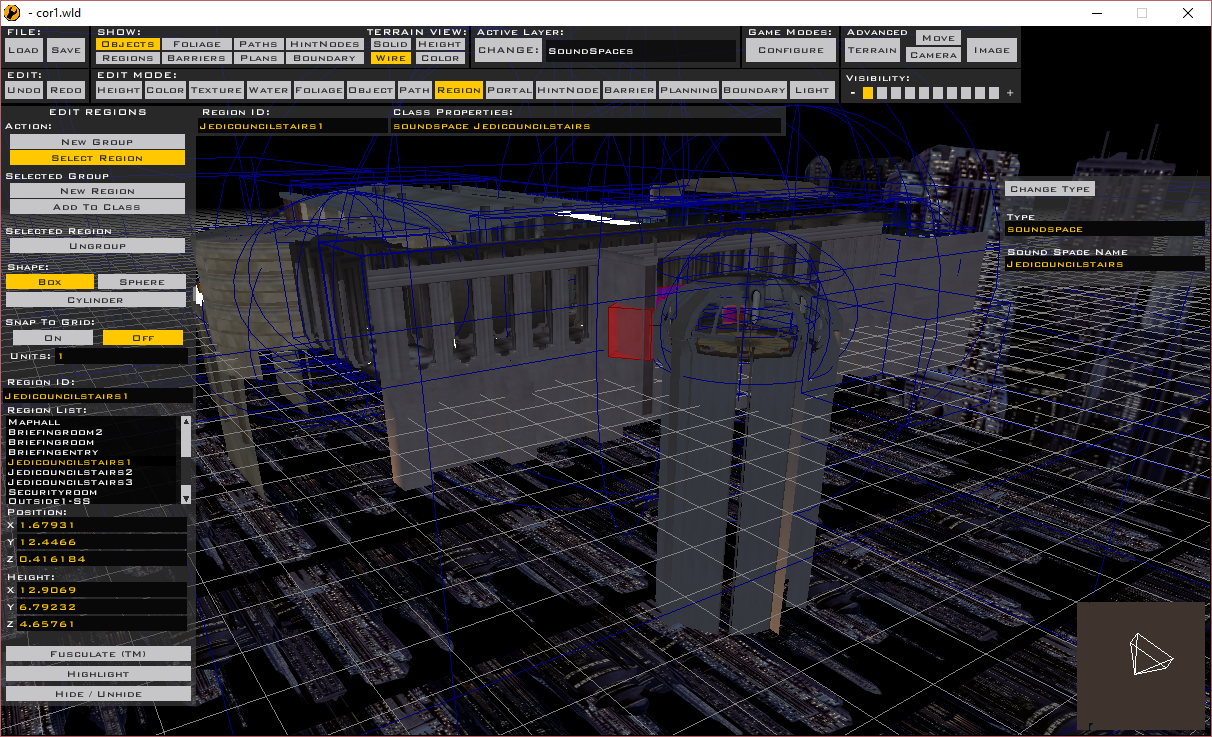Image resolution: width=1212 pixels, height=737 pixels.
Task: Toggle Foliage in the Show section
Action: click(x=197, y=44)
